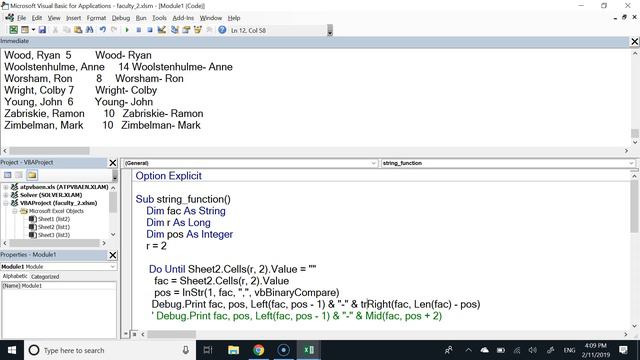Expand the Solver (SOLVER.XLAM) project node
640x360 pixels.
6,195
